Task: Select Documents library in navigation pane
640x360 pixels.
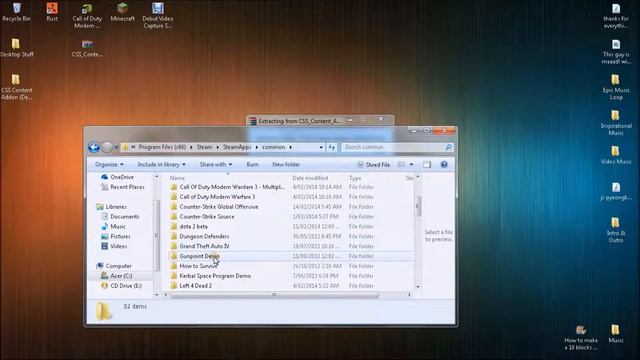Action: click(x=120, y=217)
